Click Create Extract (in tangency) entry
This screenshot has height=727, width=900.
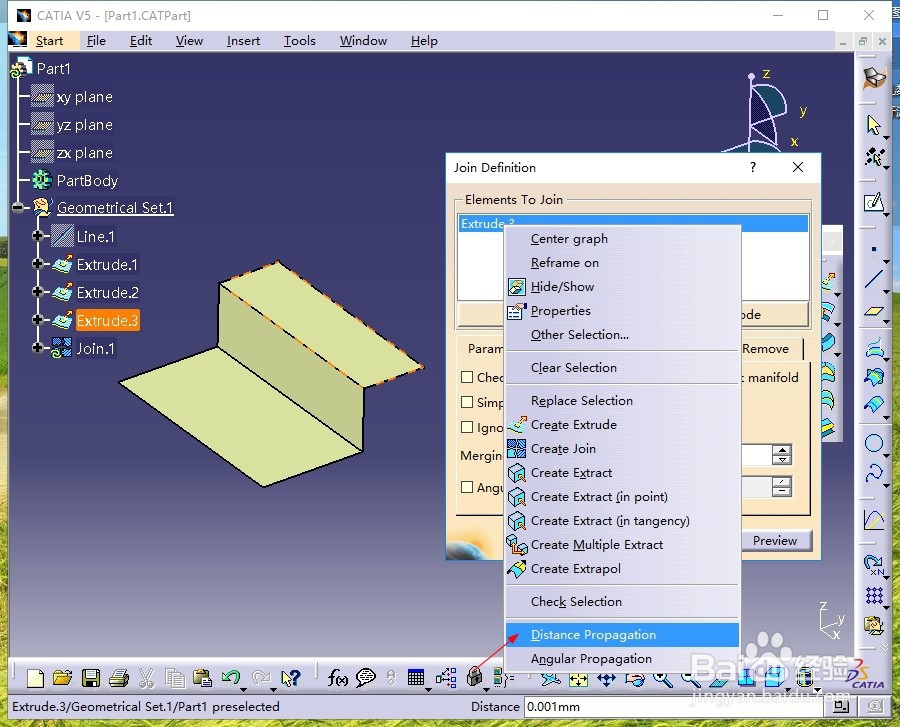coord(622,521)
